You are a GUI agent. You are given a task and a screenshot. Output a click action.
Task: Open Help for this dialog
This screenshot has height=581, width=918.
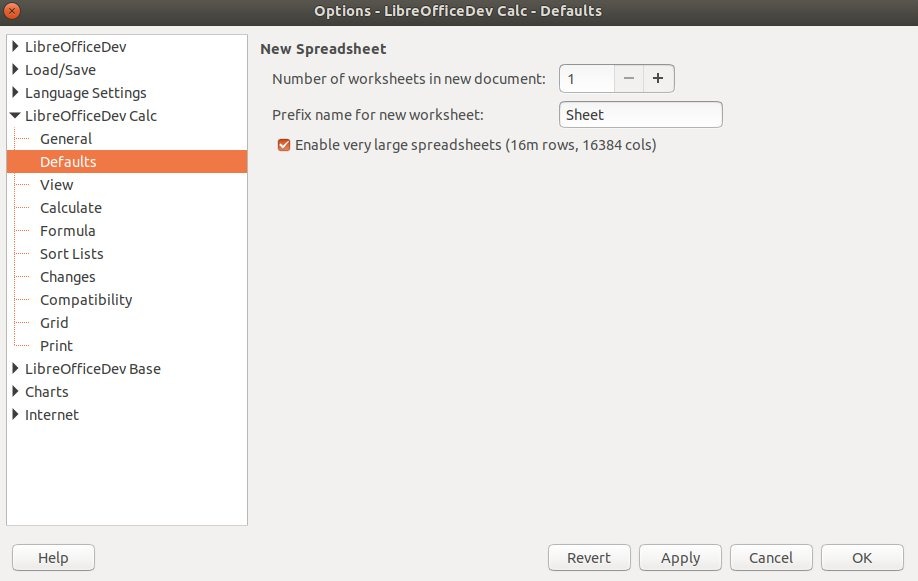[x=53, y=558]
